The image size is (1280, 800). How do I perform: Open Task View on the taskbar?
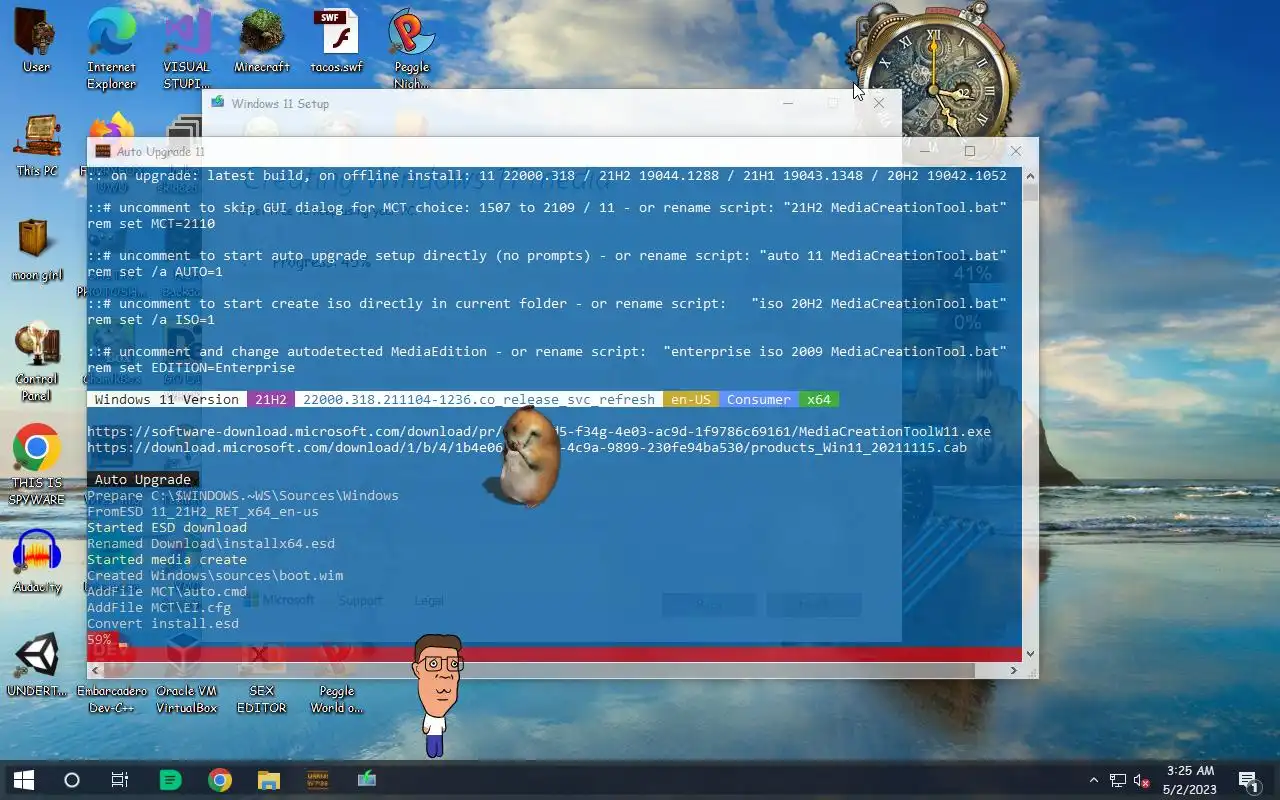(120, 780)
